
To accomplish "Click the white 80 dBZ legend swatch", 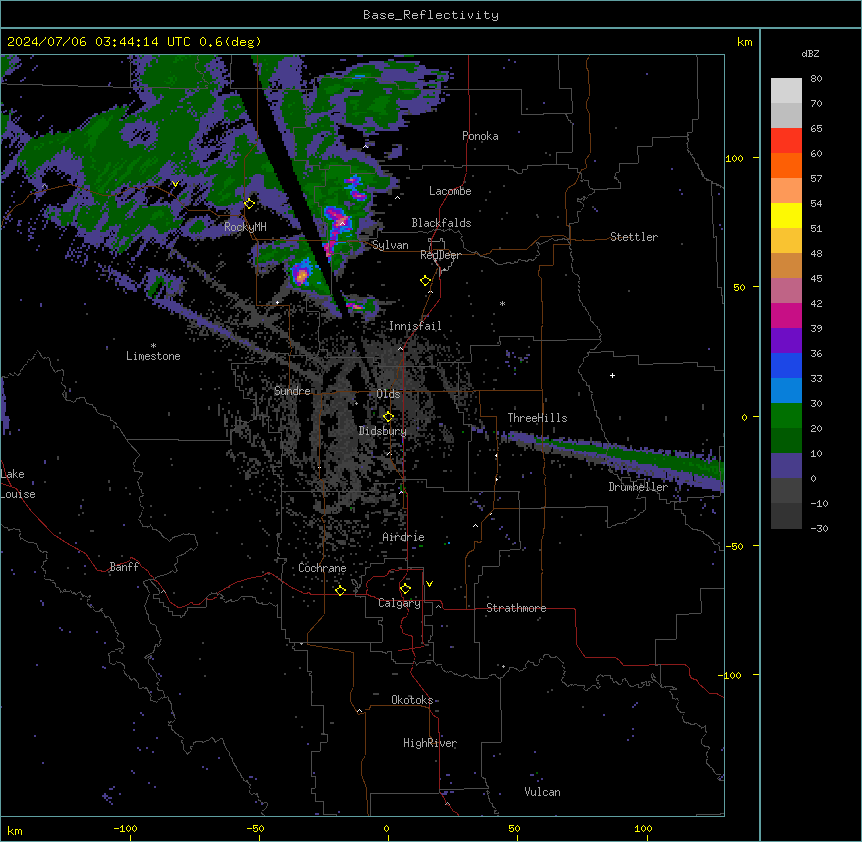I will [x=786, y=91].
